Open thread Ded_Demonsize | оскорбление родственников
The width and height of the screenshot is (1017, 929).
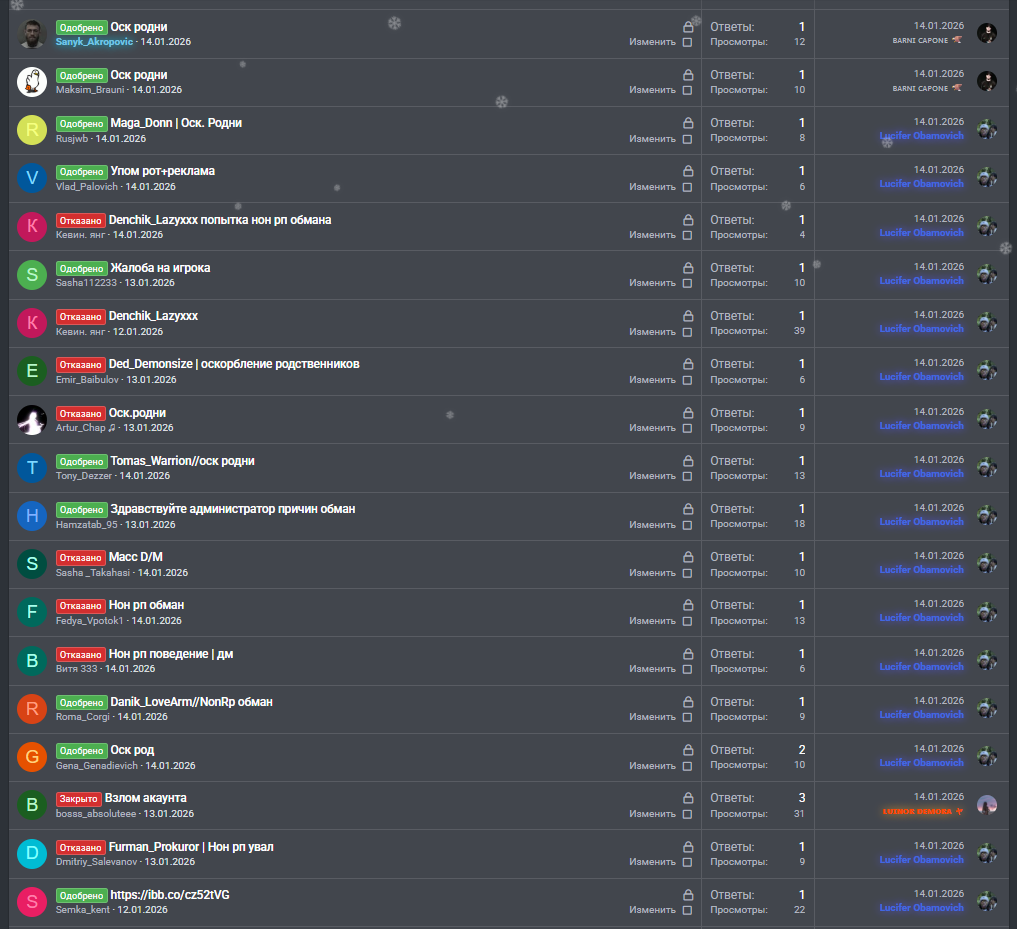[234, 364]
